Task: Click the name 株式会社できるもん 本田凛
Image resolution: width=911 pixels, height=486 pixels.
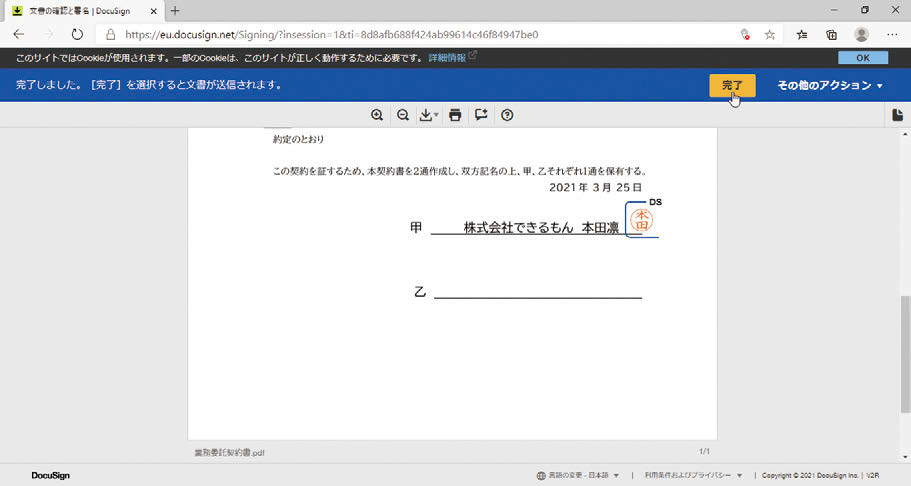Action: (x=541, y=228)
